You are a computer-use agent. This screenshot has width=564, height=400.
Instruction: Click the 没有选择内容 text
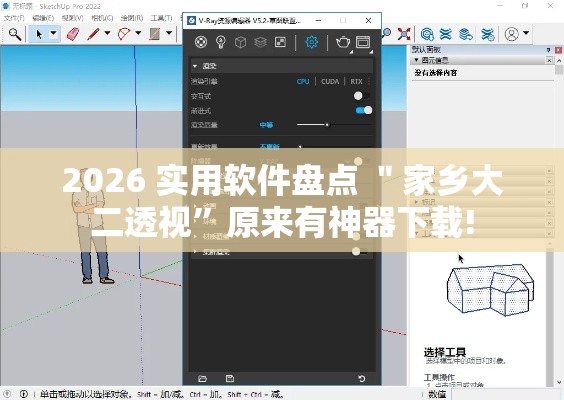click(x=436, y=73)
